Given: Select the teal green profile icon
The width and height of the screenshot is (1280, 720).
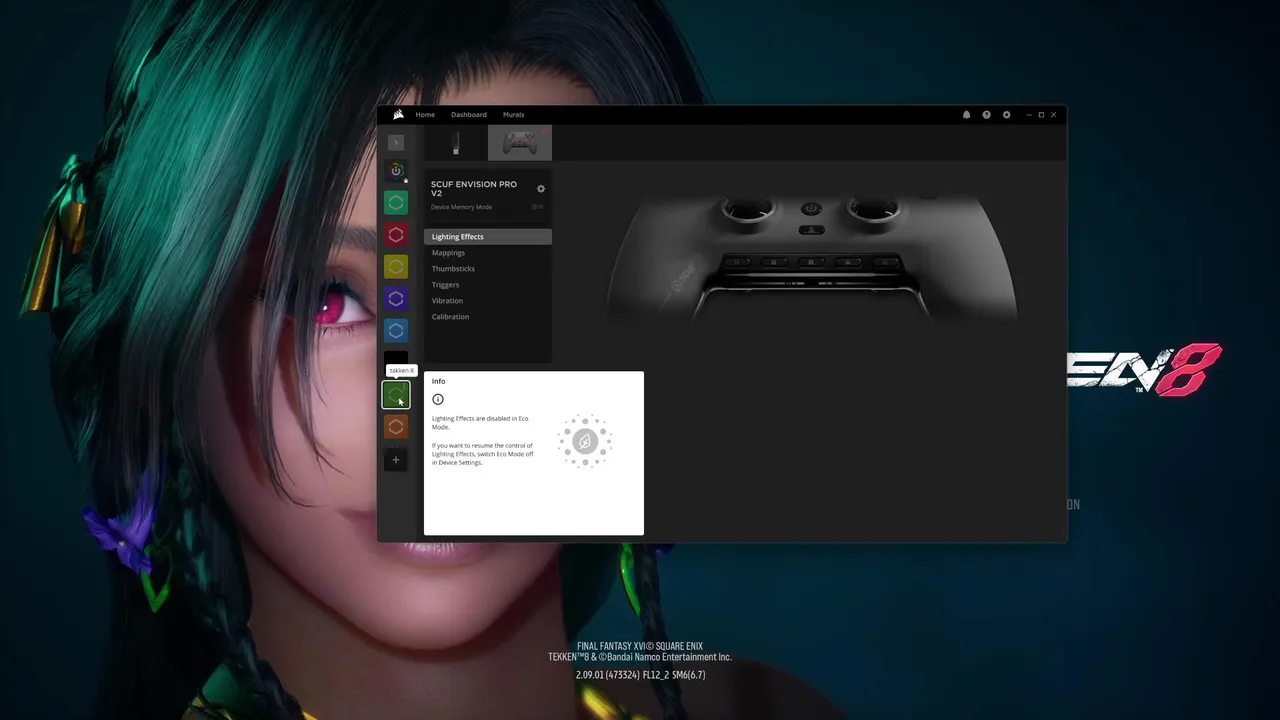Looking at the screenshot, I should [396, 203].
